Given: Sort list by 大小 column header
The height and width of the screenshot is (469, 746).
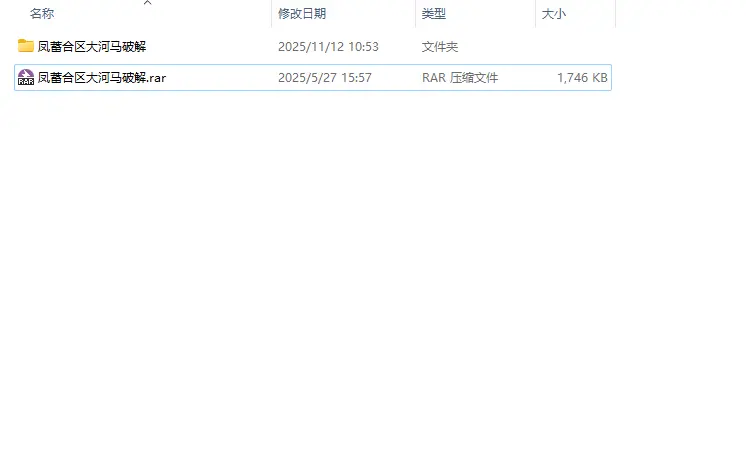Looking at the screenshot, I should tap(554, 14).
